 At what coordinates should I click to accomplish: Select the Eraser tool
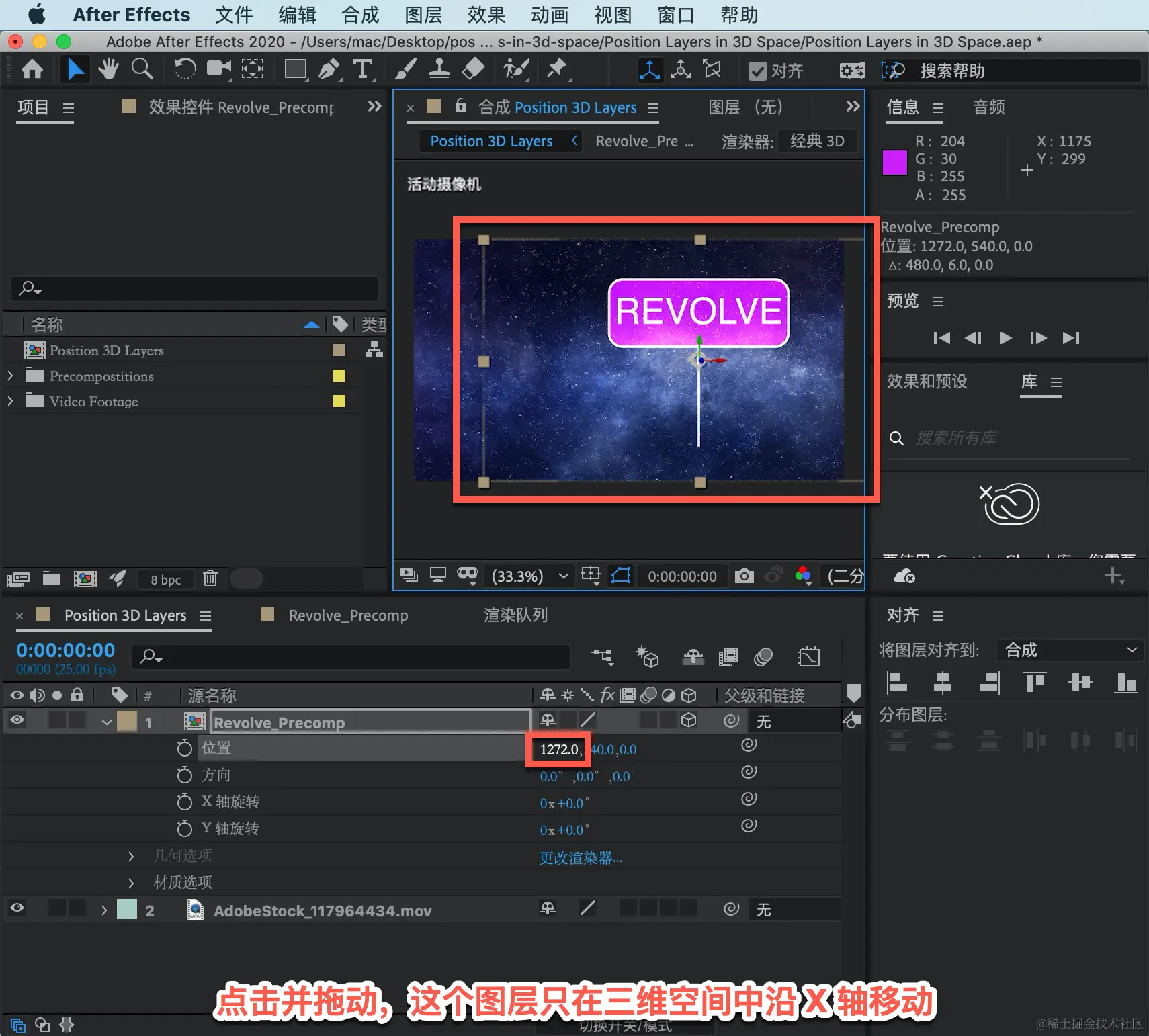point(474,69)
